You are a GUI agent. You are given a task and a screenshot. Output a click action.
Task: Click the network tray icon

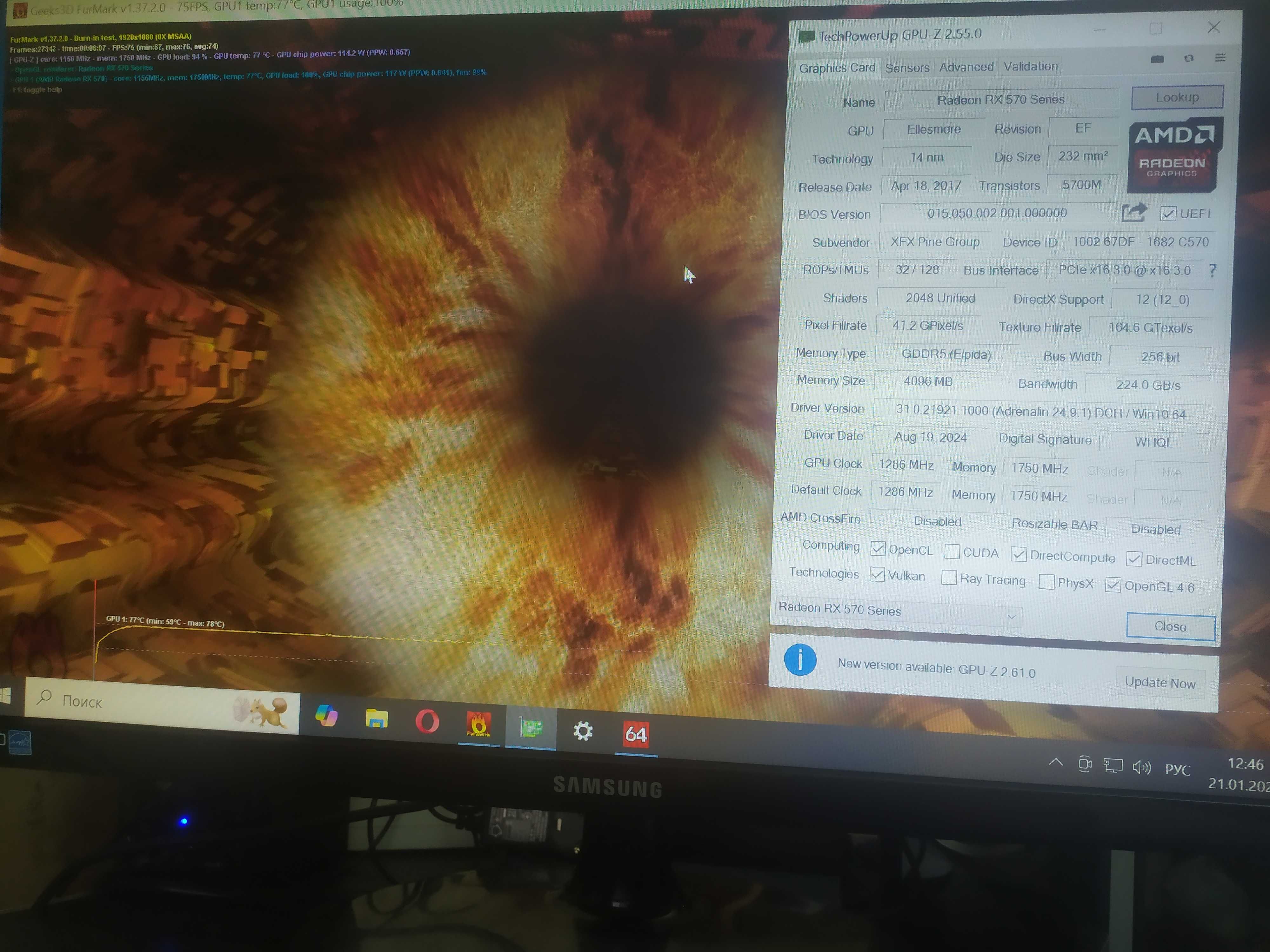coord(1113,765)
